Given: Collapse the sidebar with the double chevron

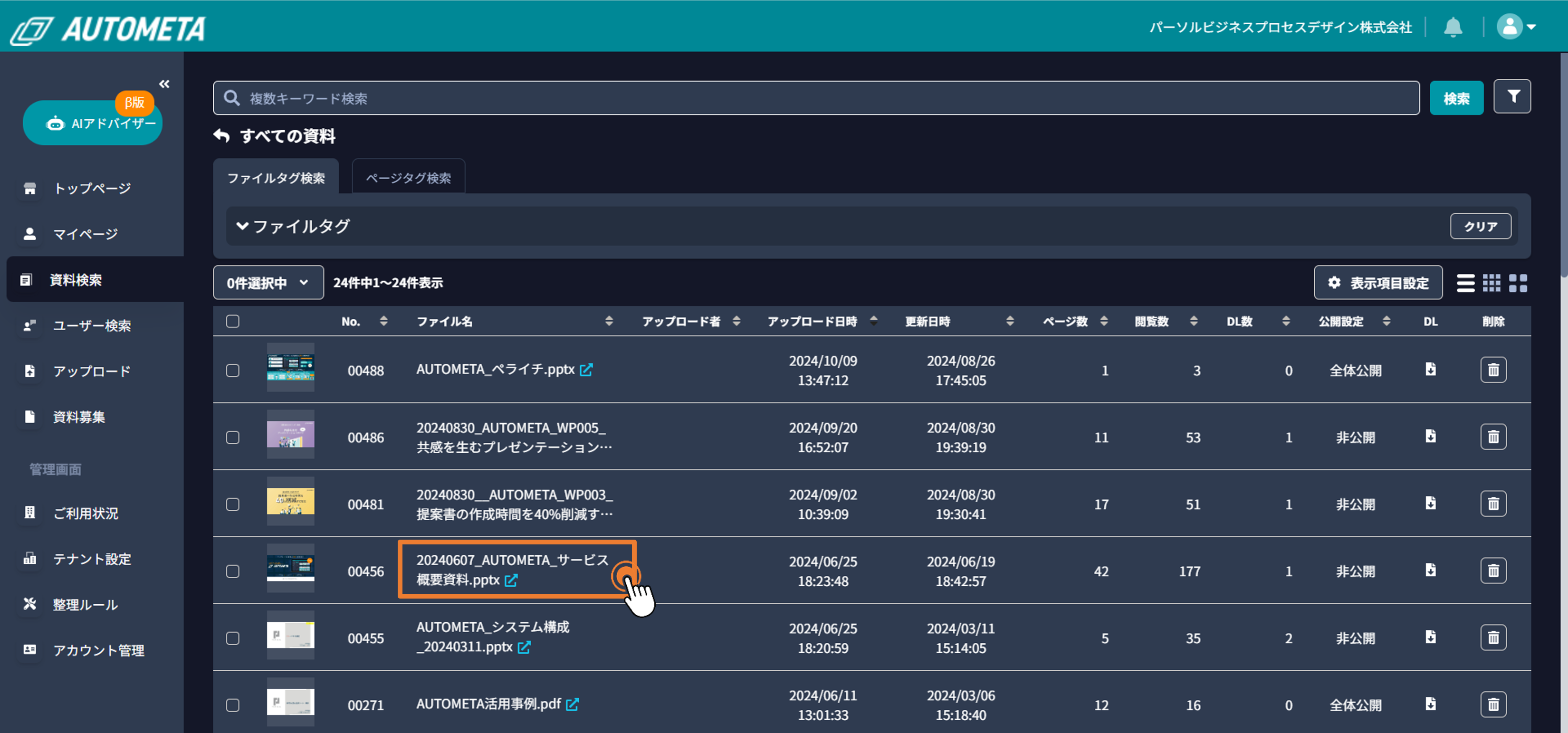Looking at the screenshot, I should pos(164,84).
